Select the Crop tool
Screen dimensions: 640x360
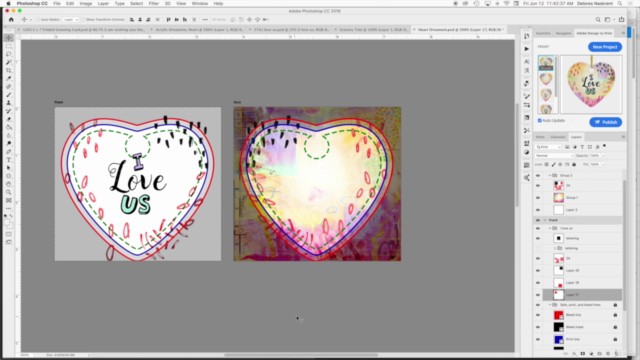pyautogui.click(x=9, y=71)
